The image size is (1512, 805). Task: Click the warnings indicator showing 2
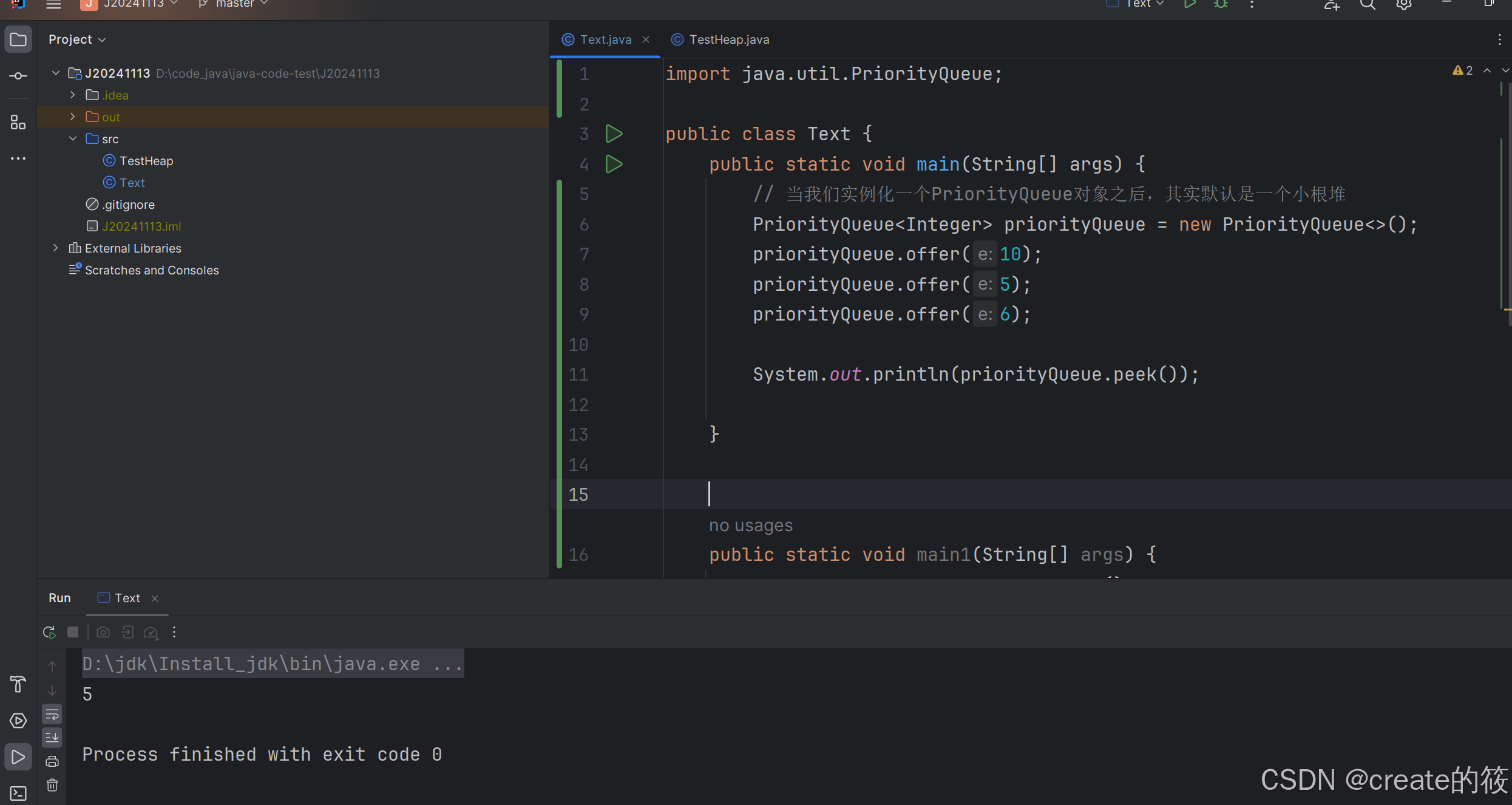point(1462,71)
